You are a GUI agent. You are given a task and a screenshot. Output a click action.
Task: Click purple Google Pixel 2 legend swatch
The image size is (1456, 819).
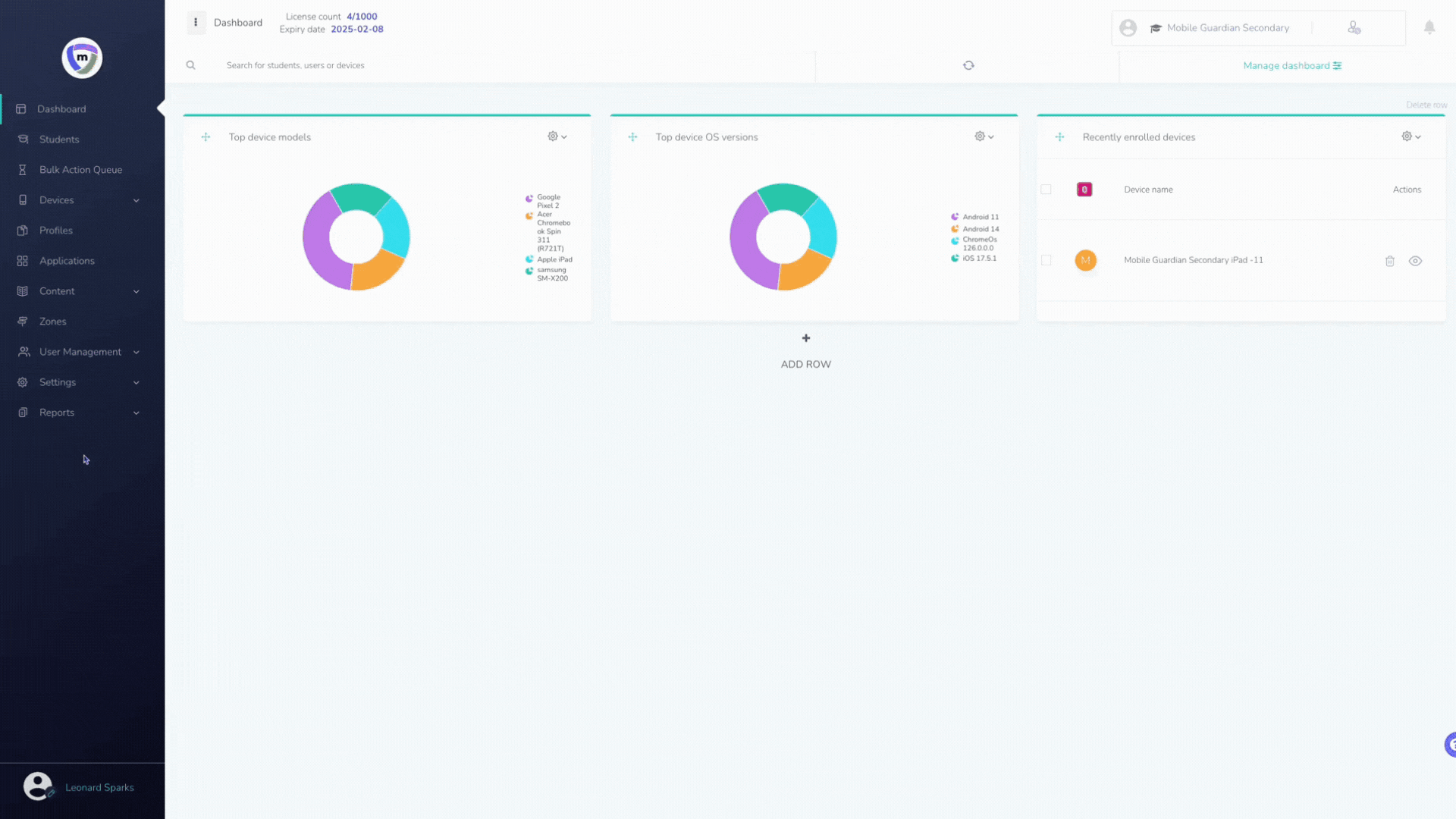[529, 199]
